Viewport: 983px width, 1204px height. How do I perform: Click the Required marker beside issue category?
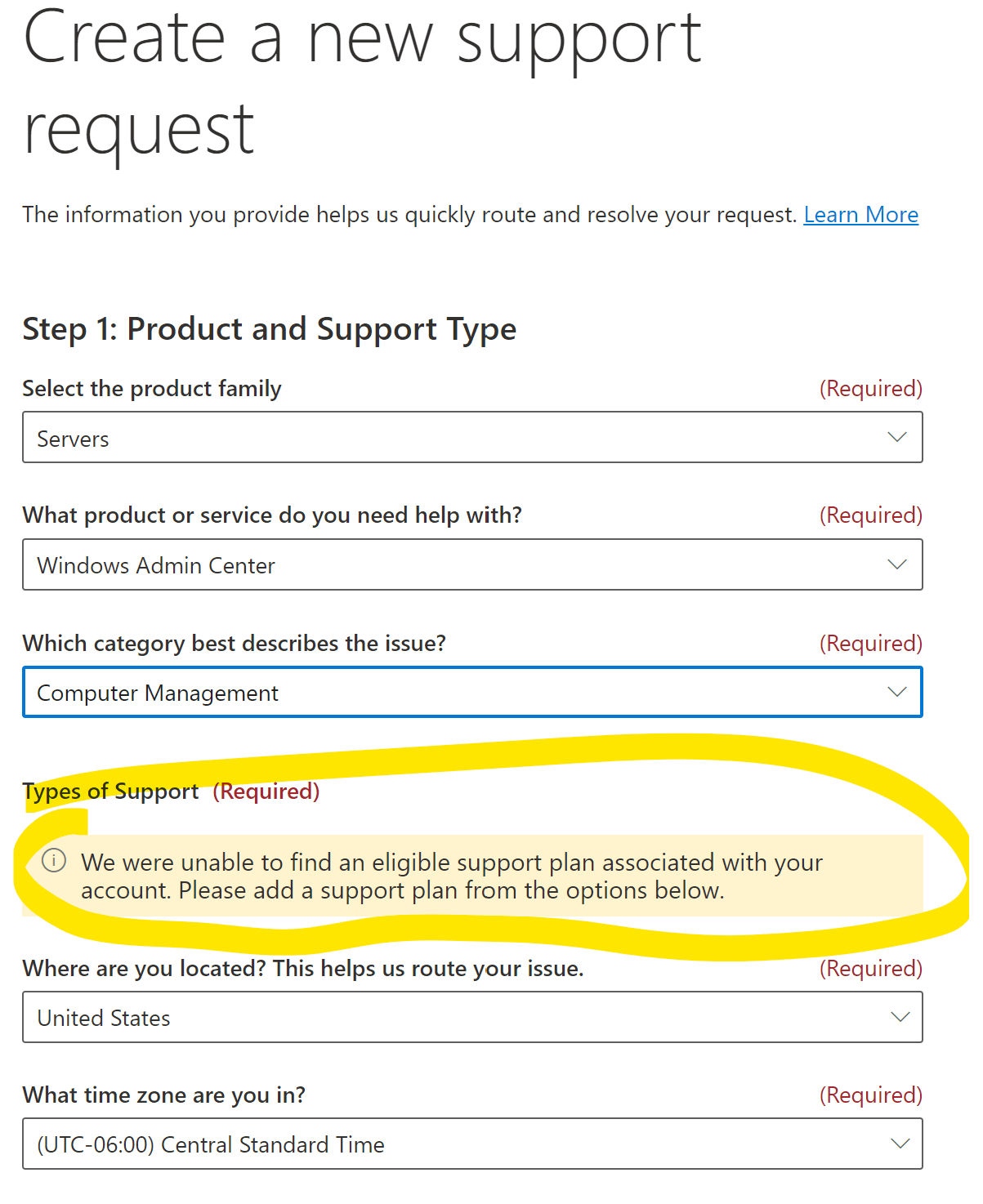point(871,644)
